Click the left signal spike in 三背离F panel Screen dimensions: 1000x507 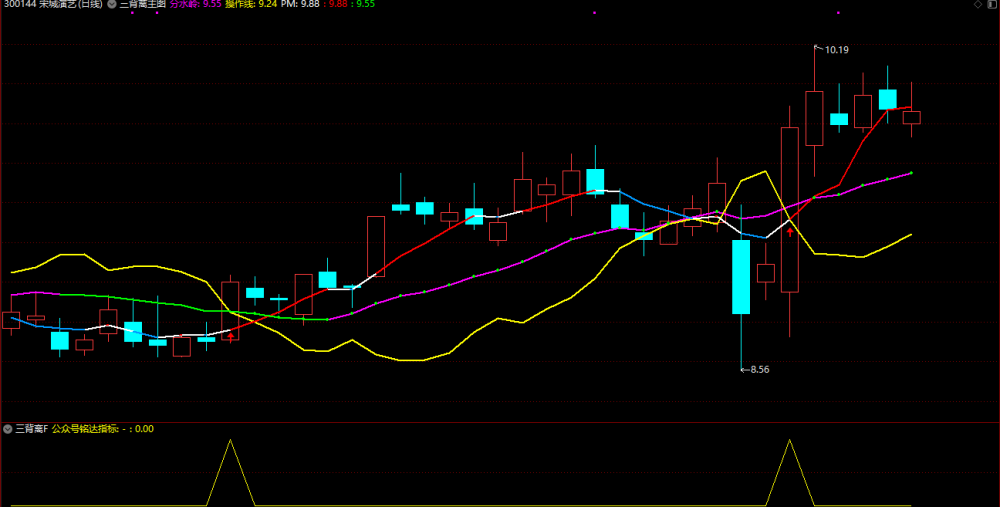pyautogui.click(x=230, y=472)
